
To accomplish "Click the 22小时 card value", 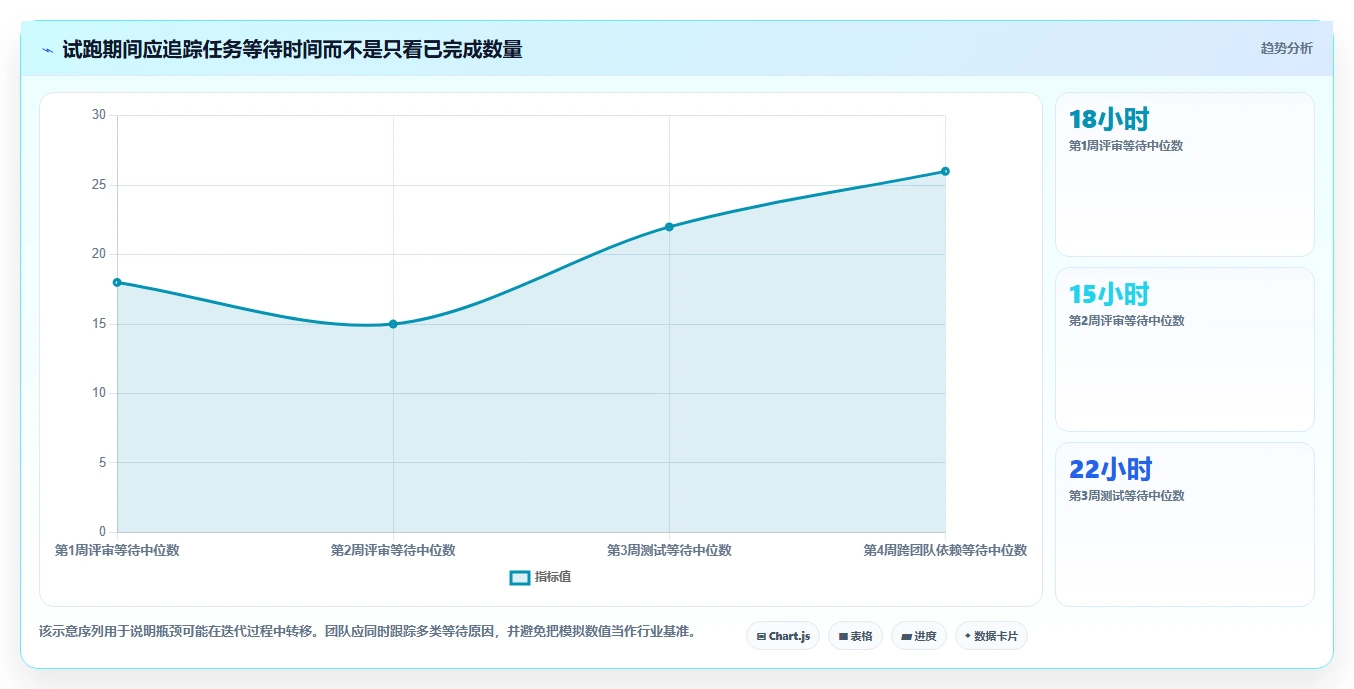I will point(1111,470).
